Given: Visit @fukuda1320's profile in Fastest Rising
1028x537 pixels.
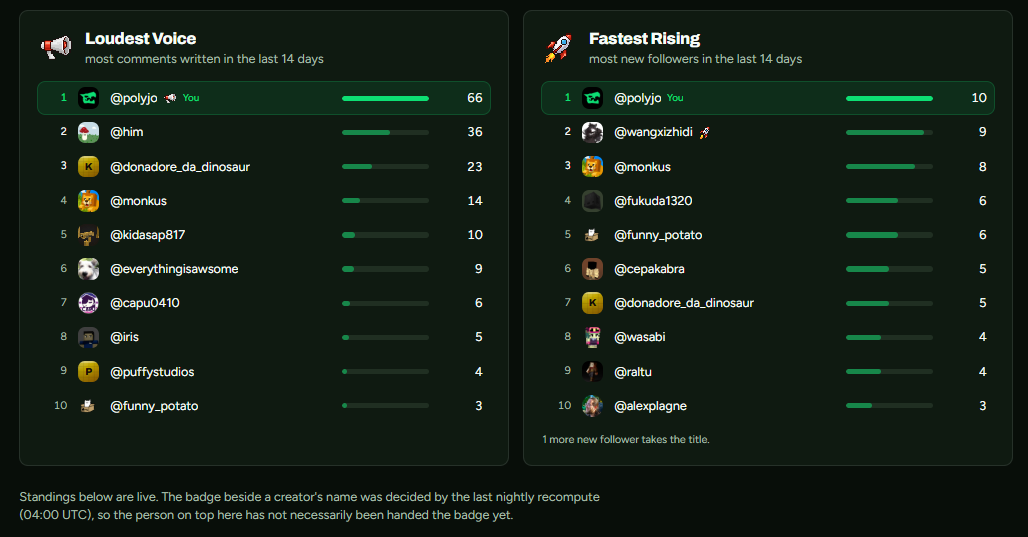Looking at the screenshot, I should 653,201.
